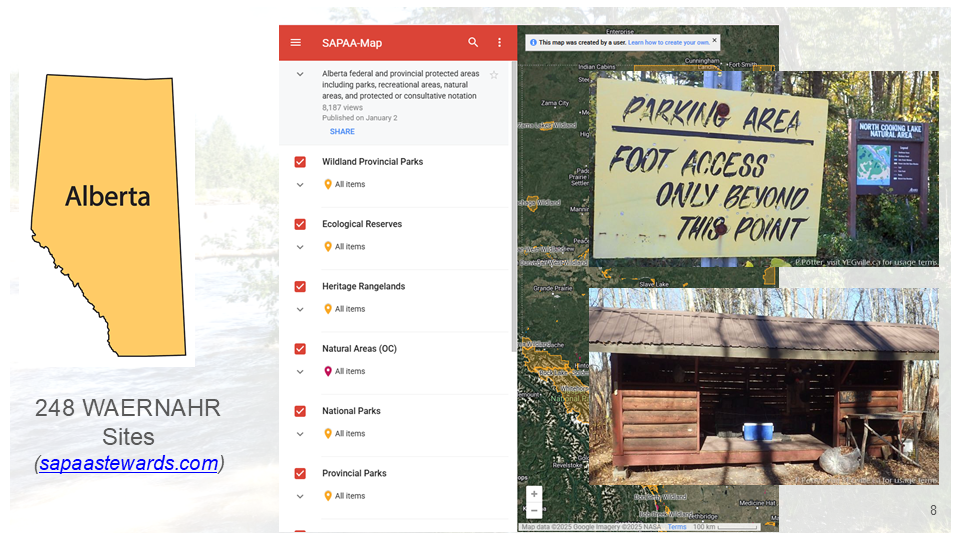The image size is (960, 540).
Task: Click the map zoom out minus button
Action: [x=534, y=510]
